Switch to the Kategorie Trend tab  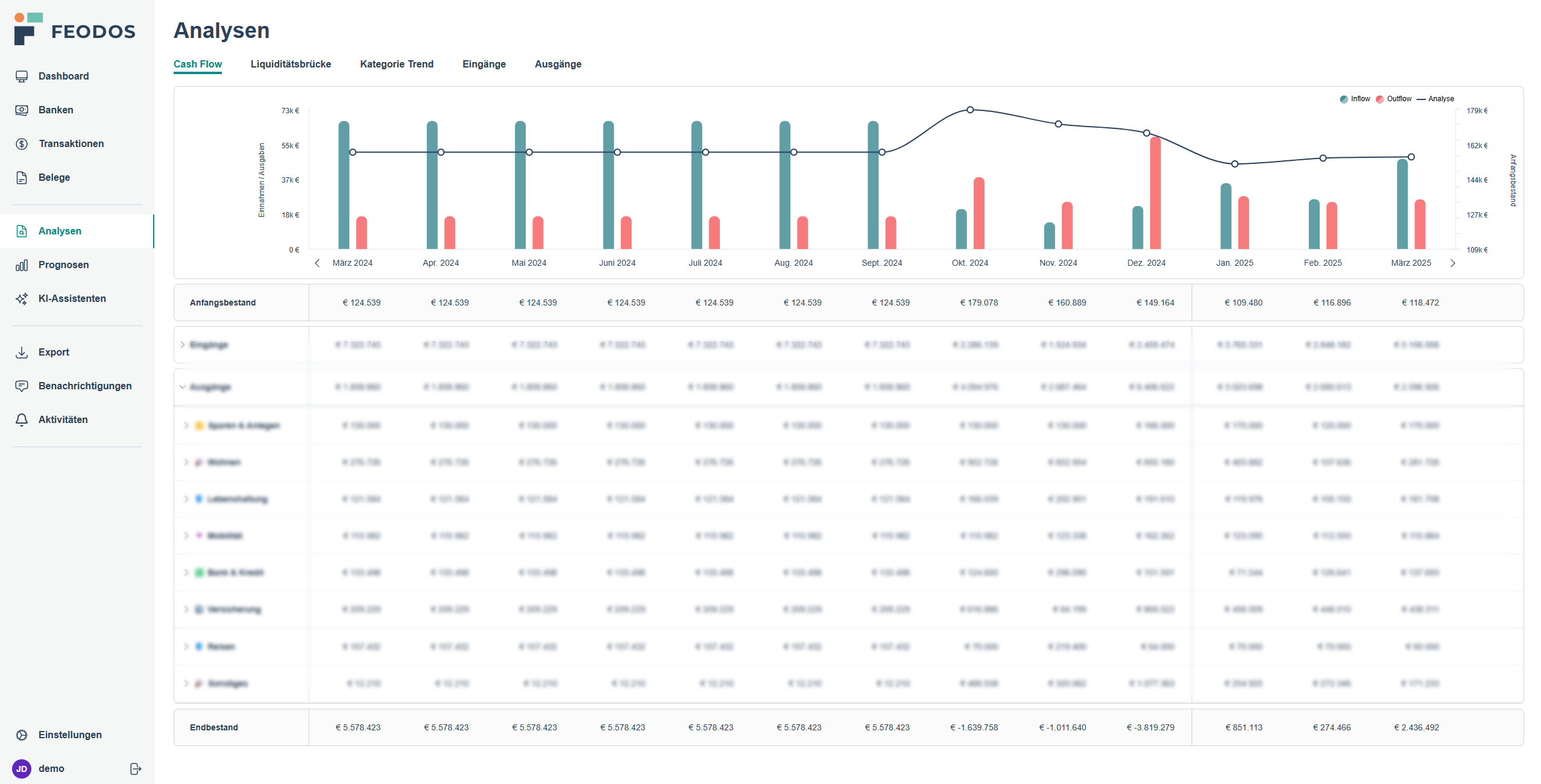coord(396,64)
